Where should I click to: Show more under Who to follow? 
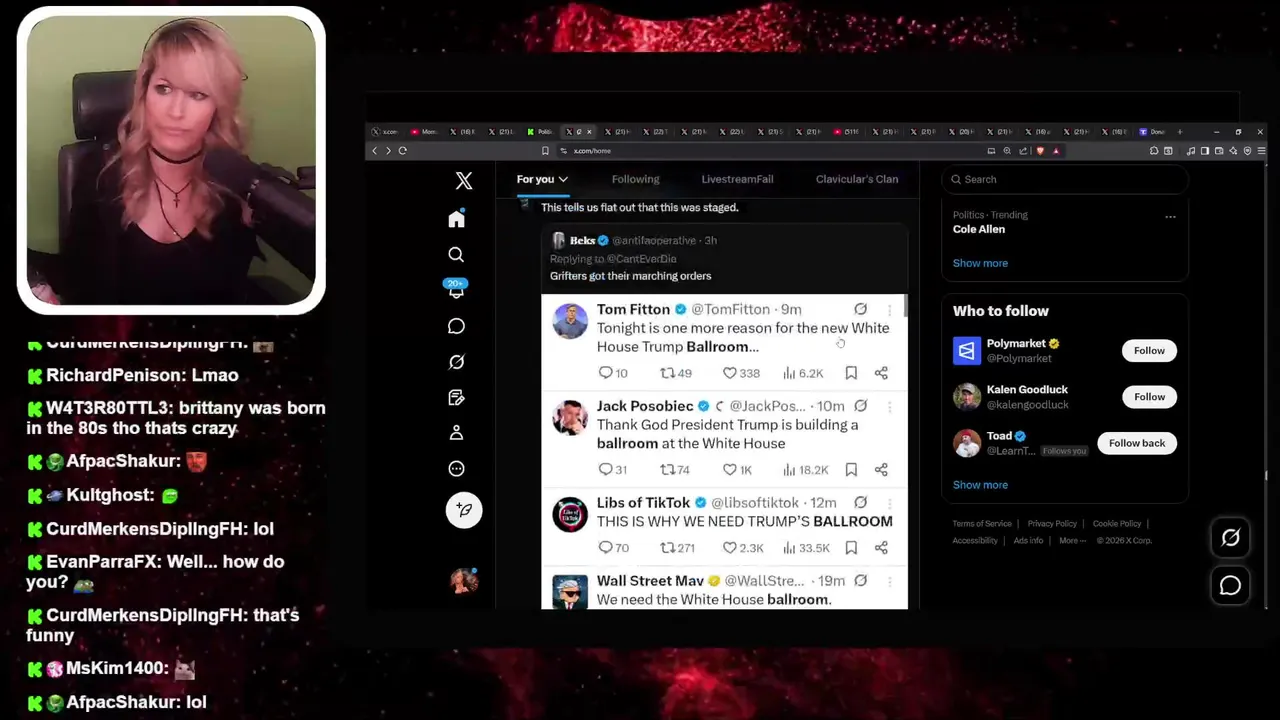click(980, 485)
